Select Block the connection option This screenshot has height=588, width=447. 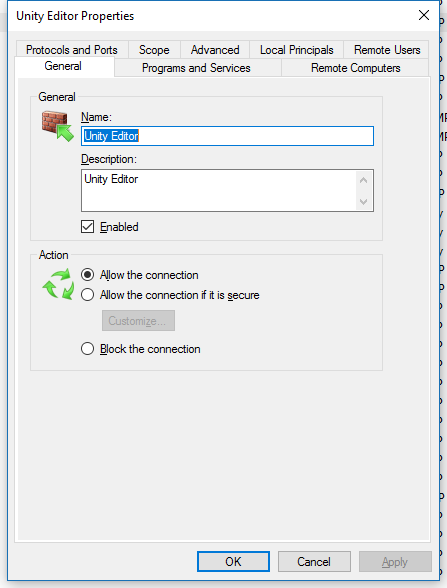pos(87,349)
